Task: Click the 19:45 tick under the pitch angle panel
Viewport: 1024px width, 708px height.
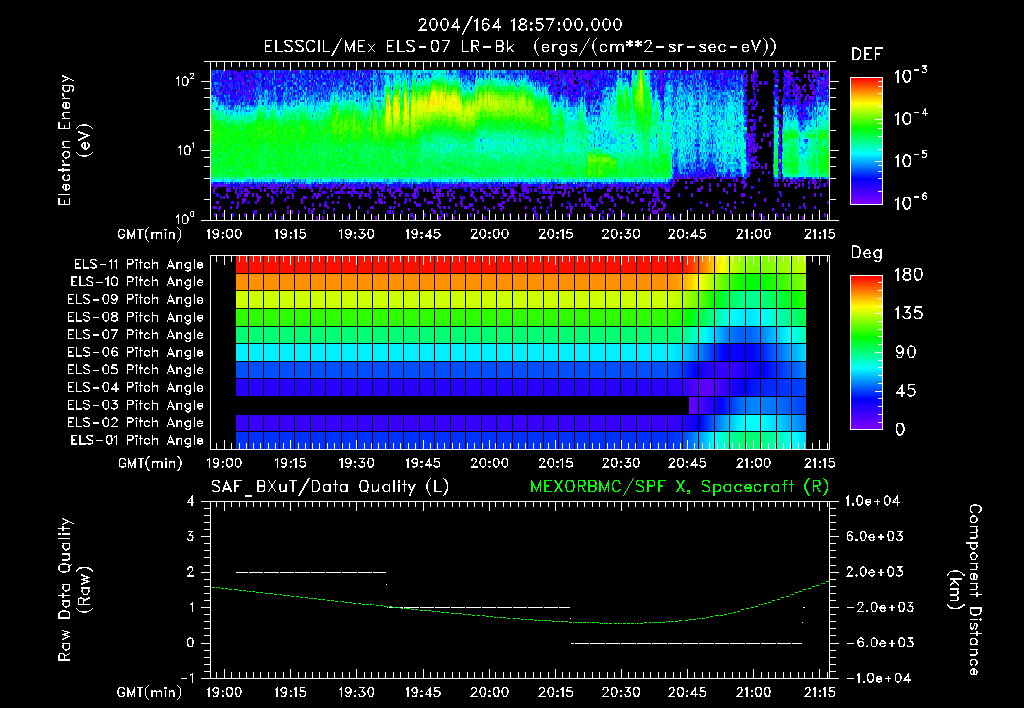Action: tap(423, 463)
